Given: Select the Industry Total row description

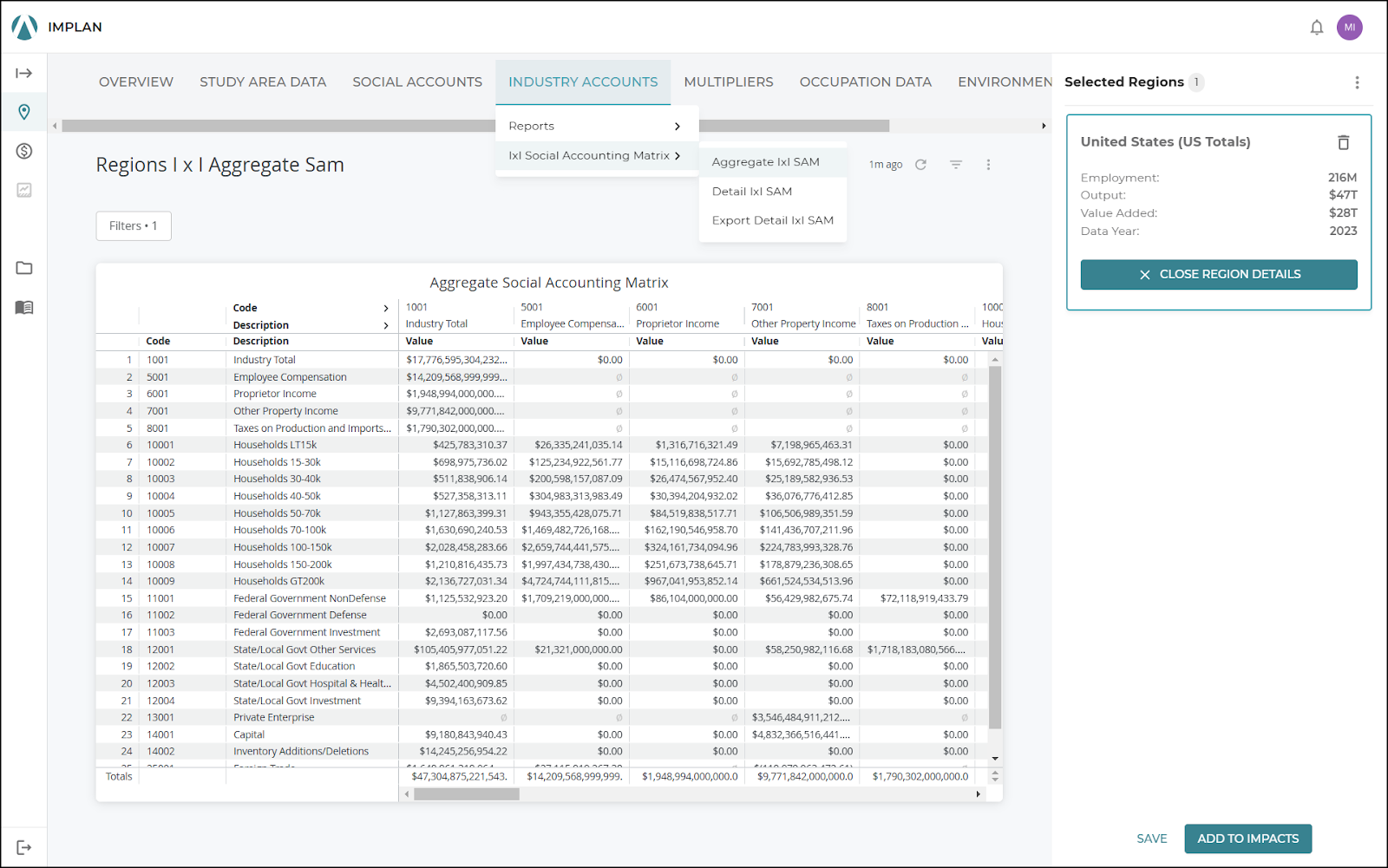Looking at the screenshot, I should point(265,360).
